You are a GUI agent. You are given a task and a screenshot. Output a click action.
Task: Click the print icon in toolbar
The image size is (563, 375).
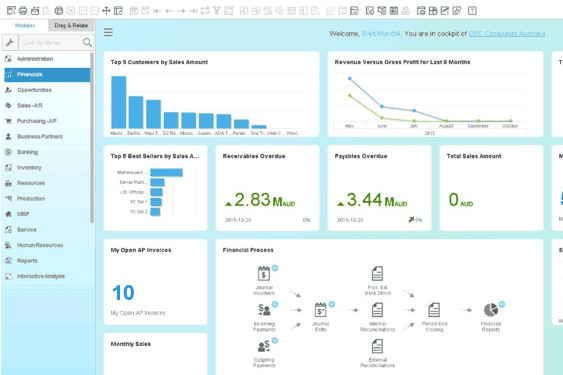(23, 11)
